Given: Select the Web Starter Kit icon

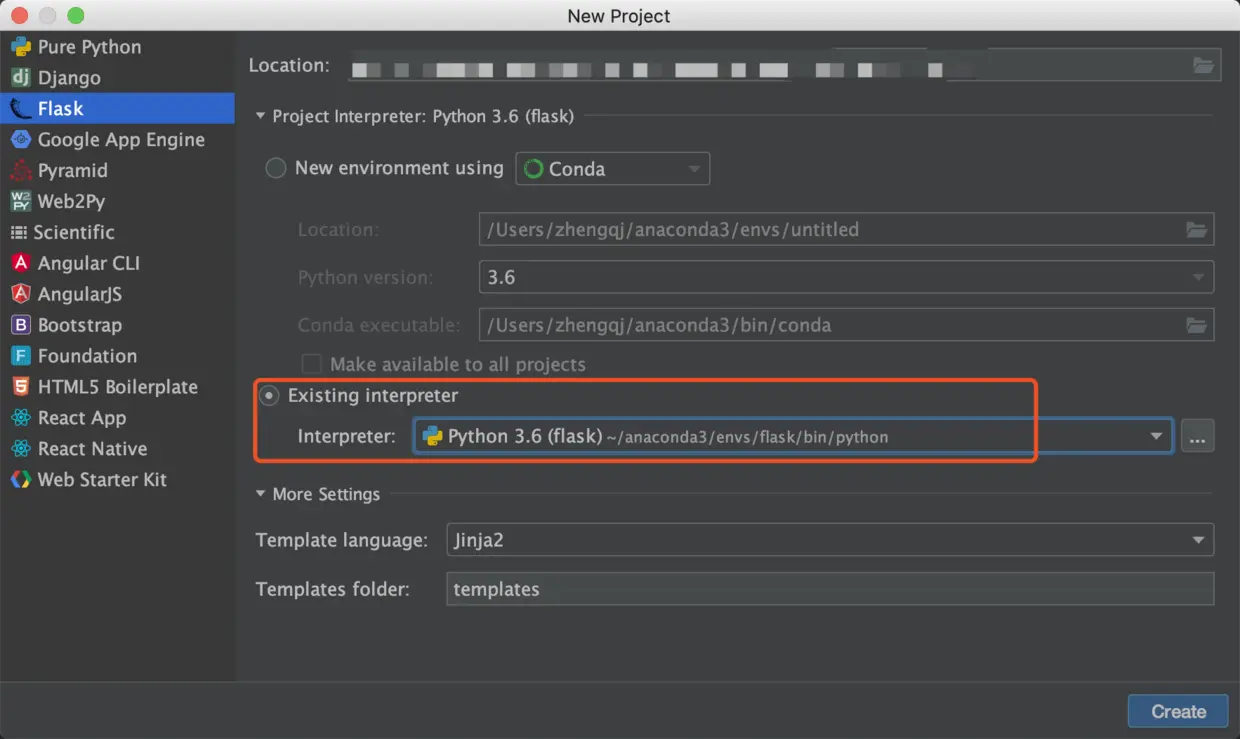Looking at the screenshot, I should point(20,481).
